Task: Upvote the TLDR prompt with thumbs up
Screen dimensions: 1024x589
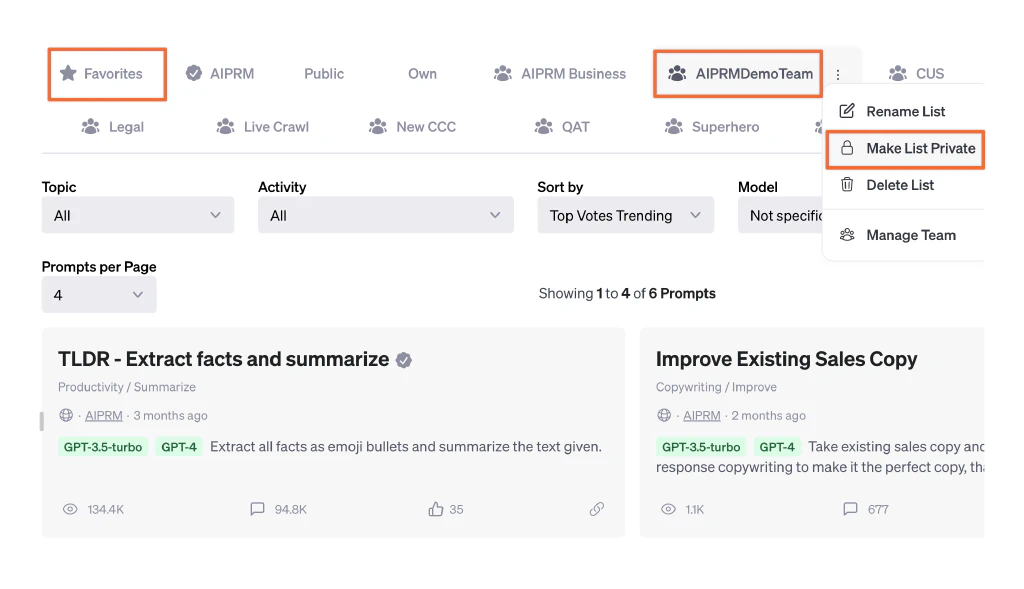Action: 436,509
